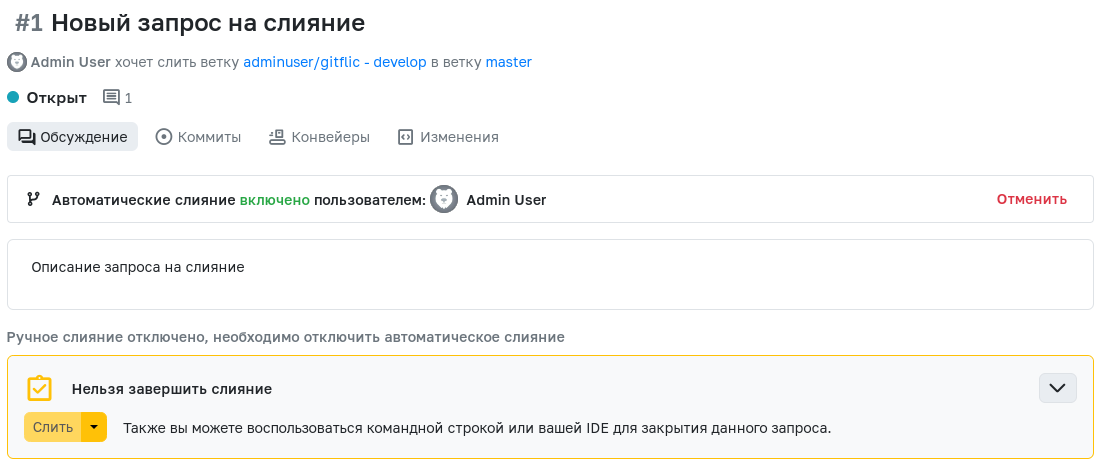Viewport: 1096px width, 466px height.
Task: Click the blue Открыт status dot
Action: pos(13,97)
